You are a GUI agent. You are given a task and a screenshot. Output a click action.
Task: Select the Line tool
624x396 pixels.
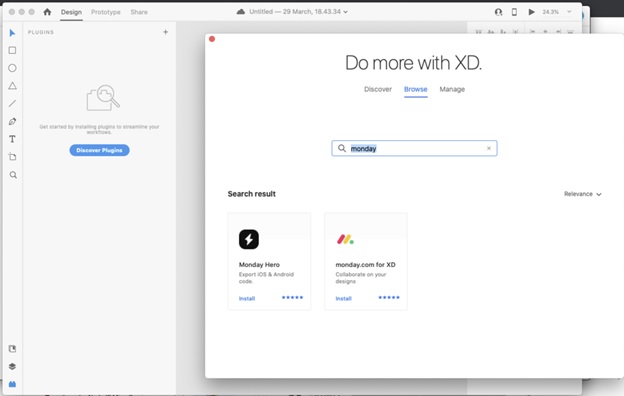pos(12,103)
